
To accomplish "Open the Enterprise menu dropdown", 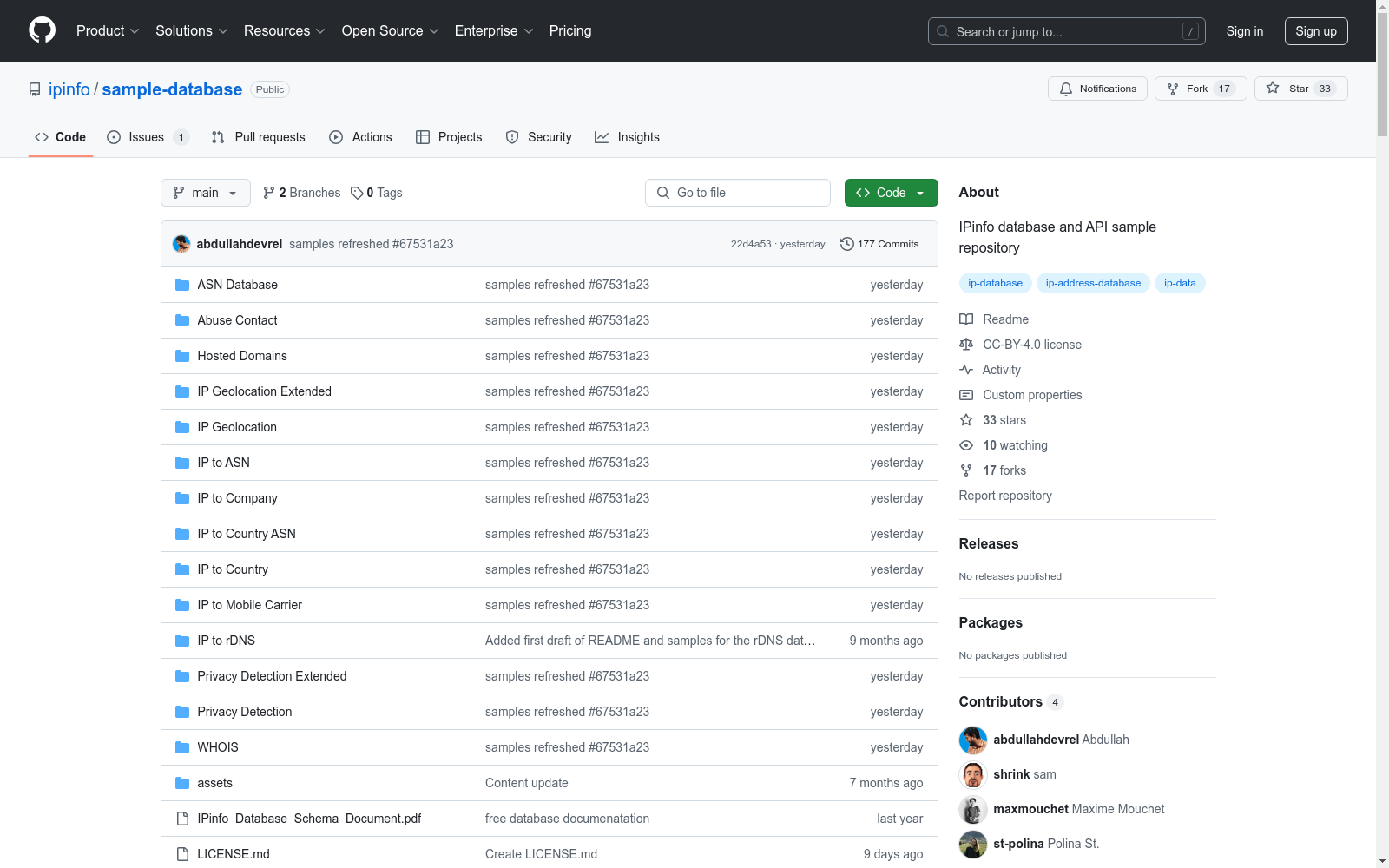I will tap(494, 31).
